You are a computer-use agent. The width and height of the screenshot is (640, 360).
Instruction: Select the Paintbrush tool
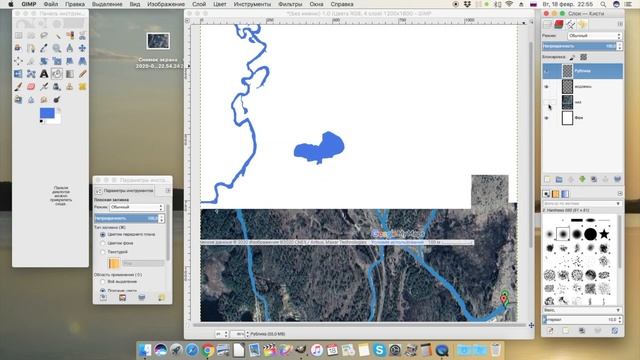click(18, 87)
